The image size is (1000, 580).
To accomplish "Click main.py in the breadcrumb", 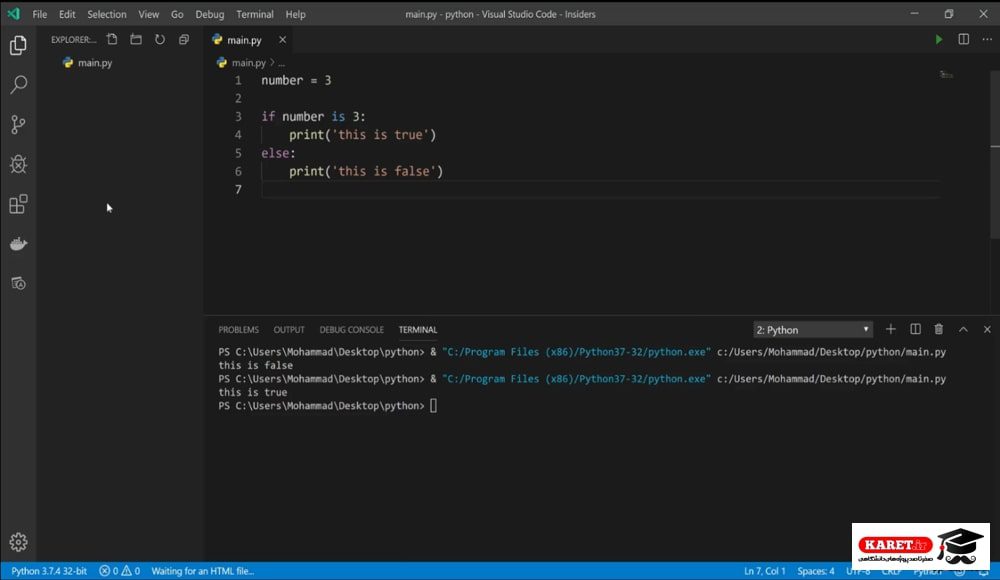I will 248,63.
